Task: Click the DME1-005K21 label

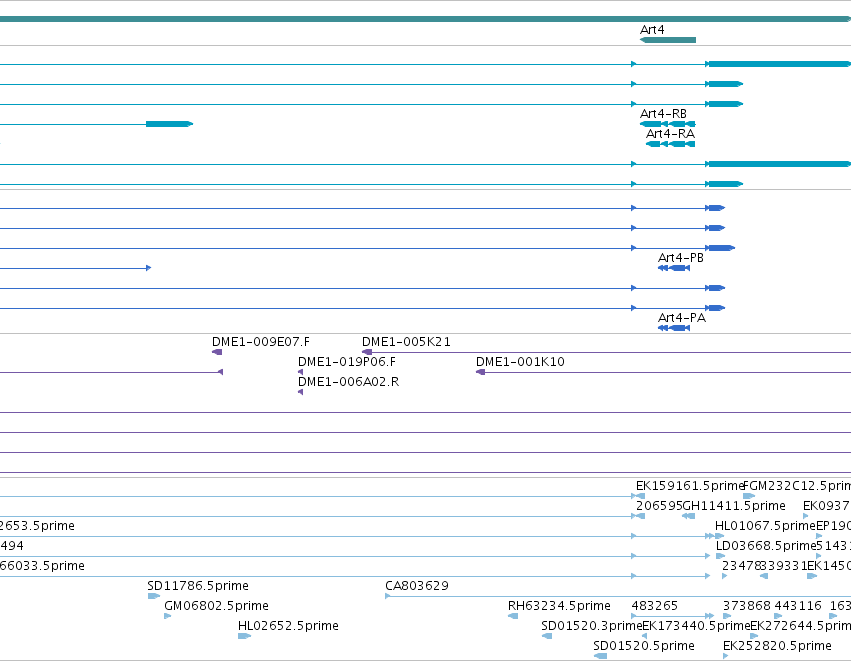Action: (406, 342)
